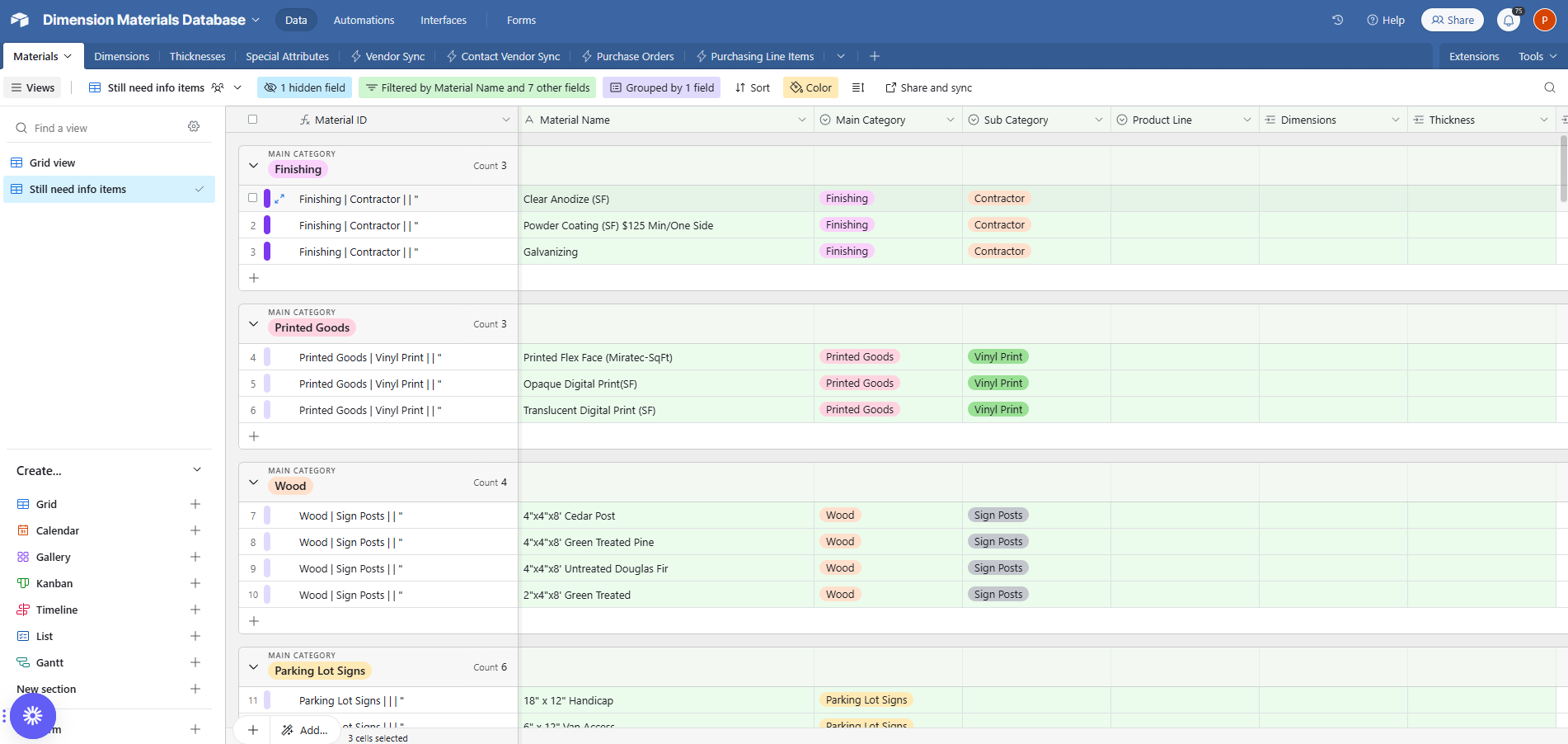Open user profile avatar P

pyautogui.click(x=1544, y=20)
